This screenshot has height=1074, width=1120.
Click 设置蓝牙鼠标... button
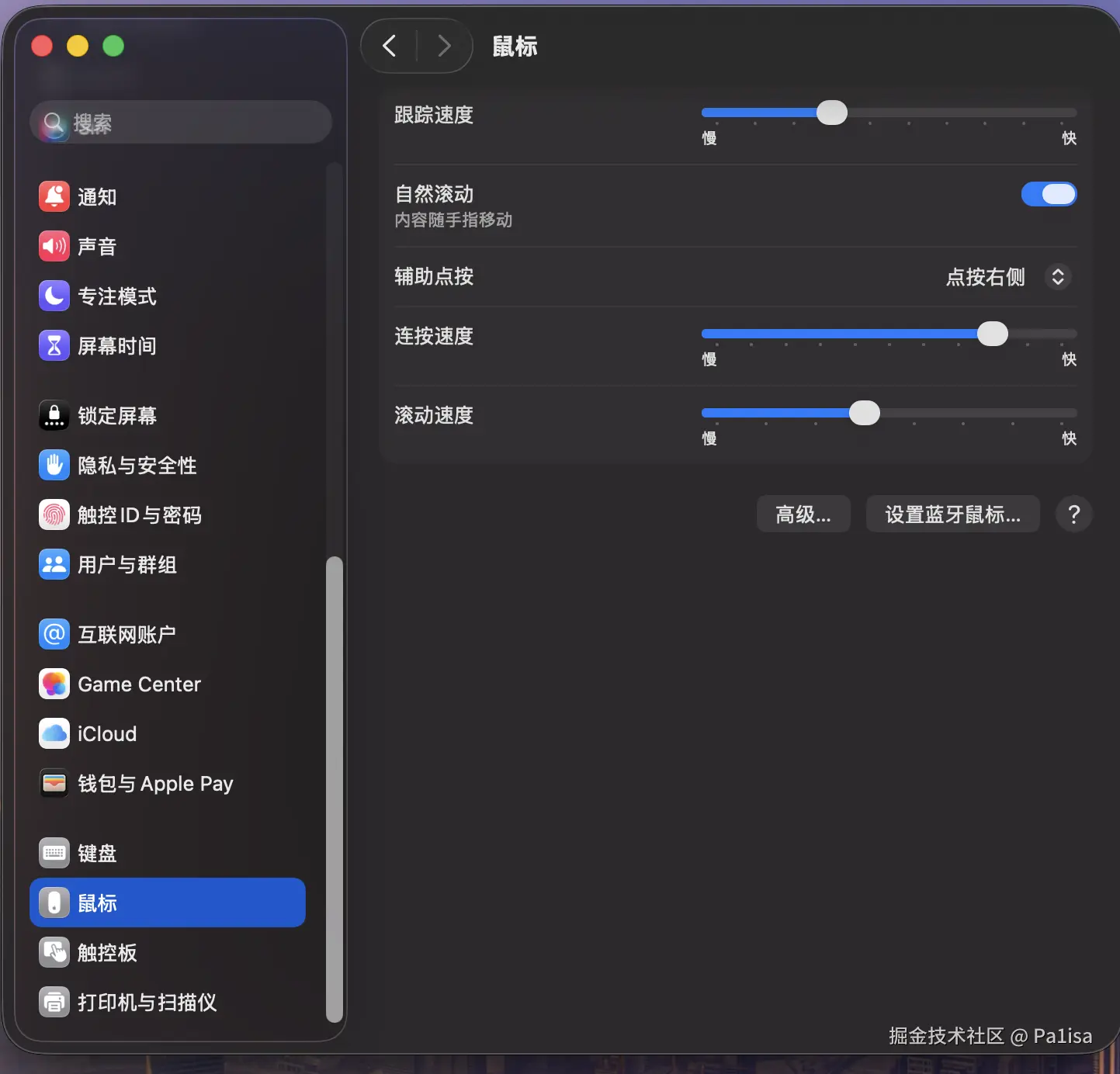coord(952,514)
